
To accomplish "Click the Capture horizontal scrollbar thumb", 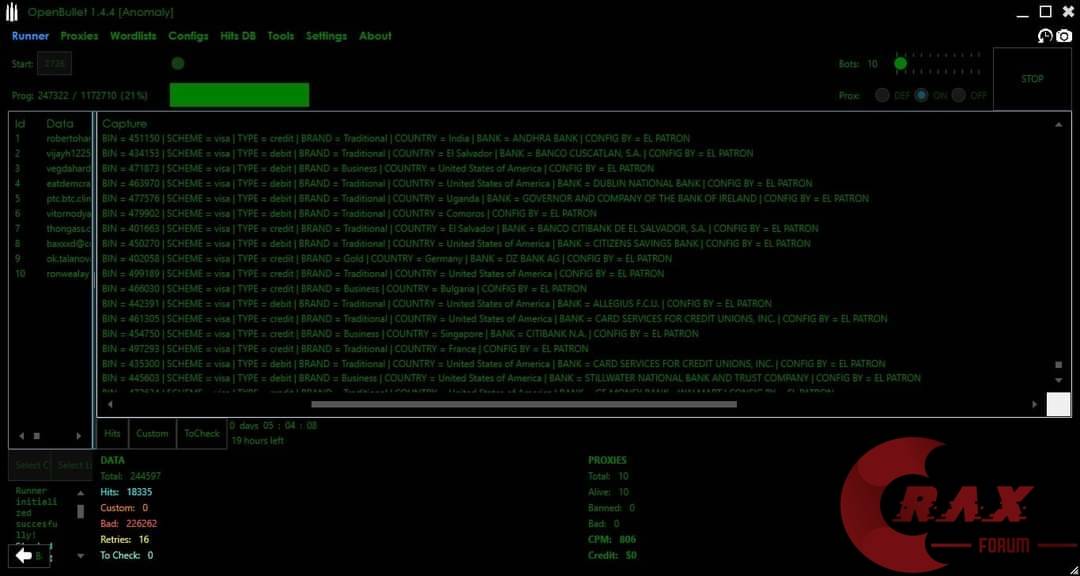I will pyautogui.click(x=524, y=404).
